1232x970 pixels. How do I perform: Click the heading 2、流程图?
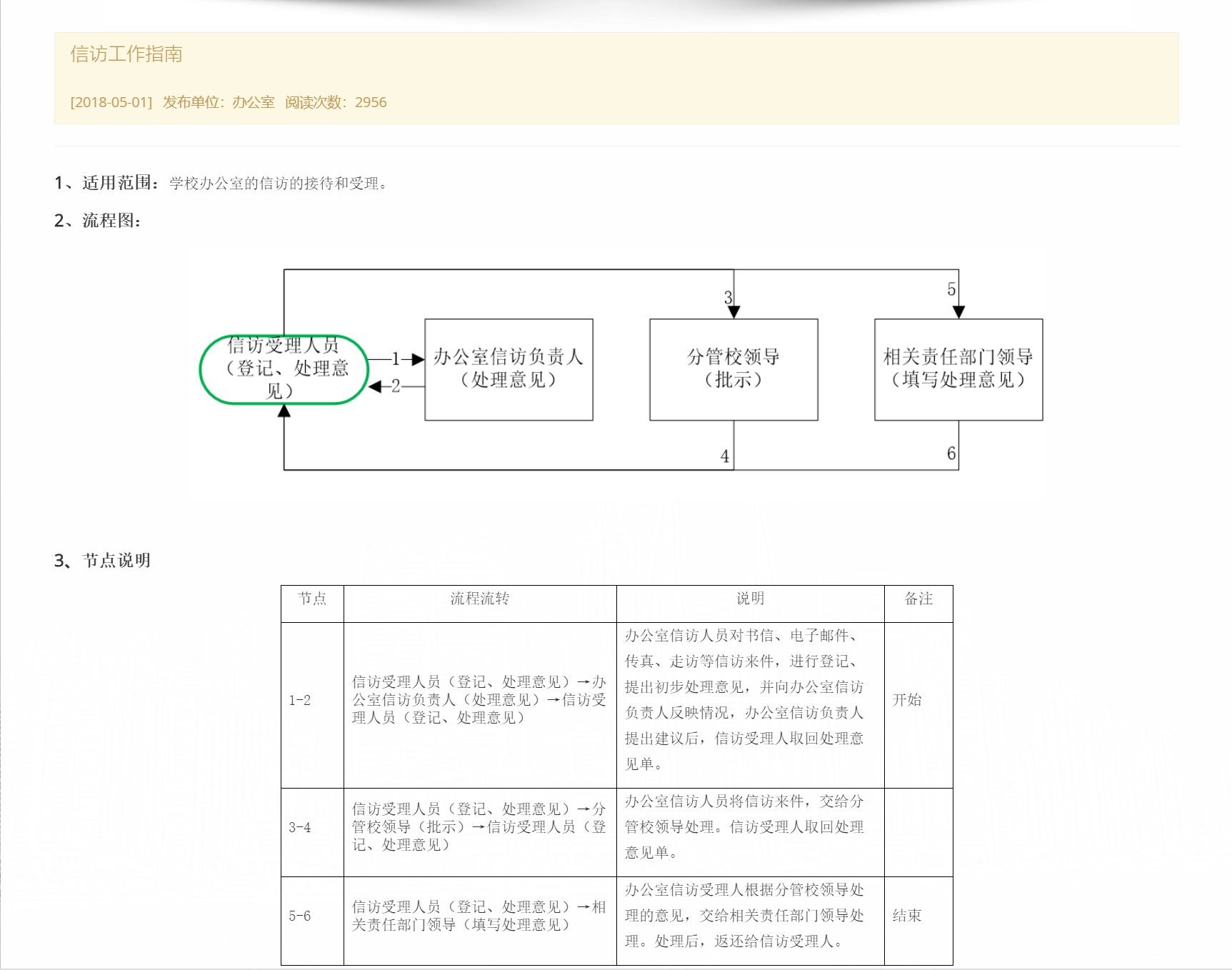(98, 220)
